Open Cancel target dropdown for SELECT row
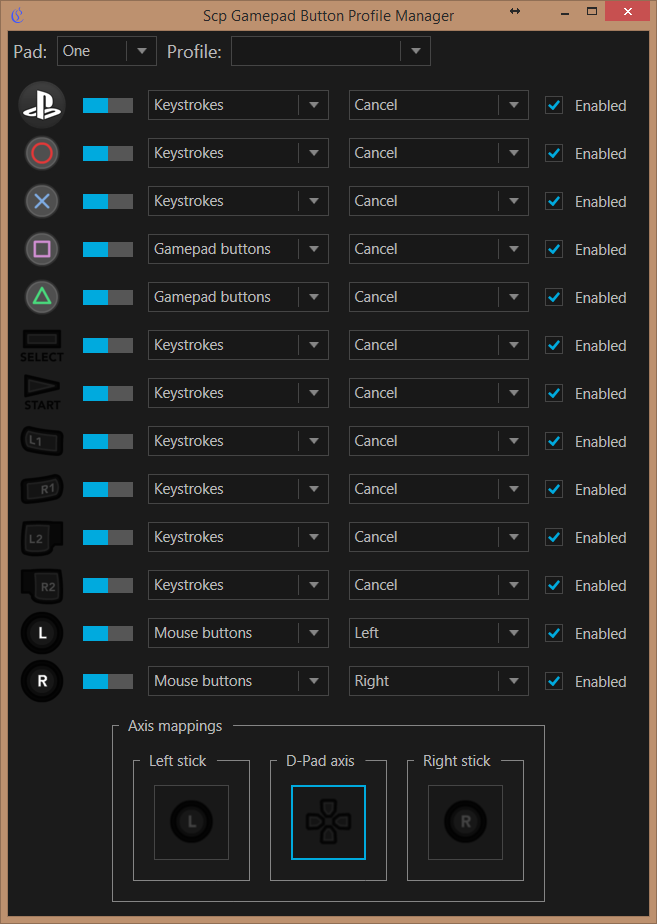Screen dimensions: 657x924 click(438, 345)
